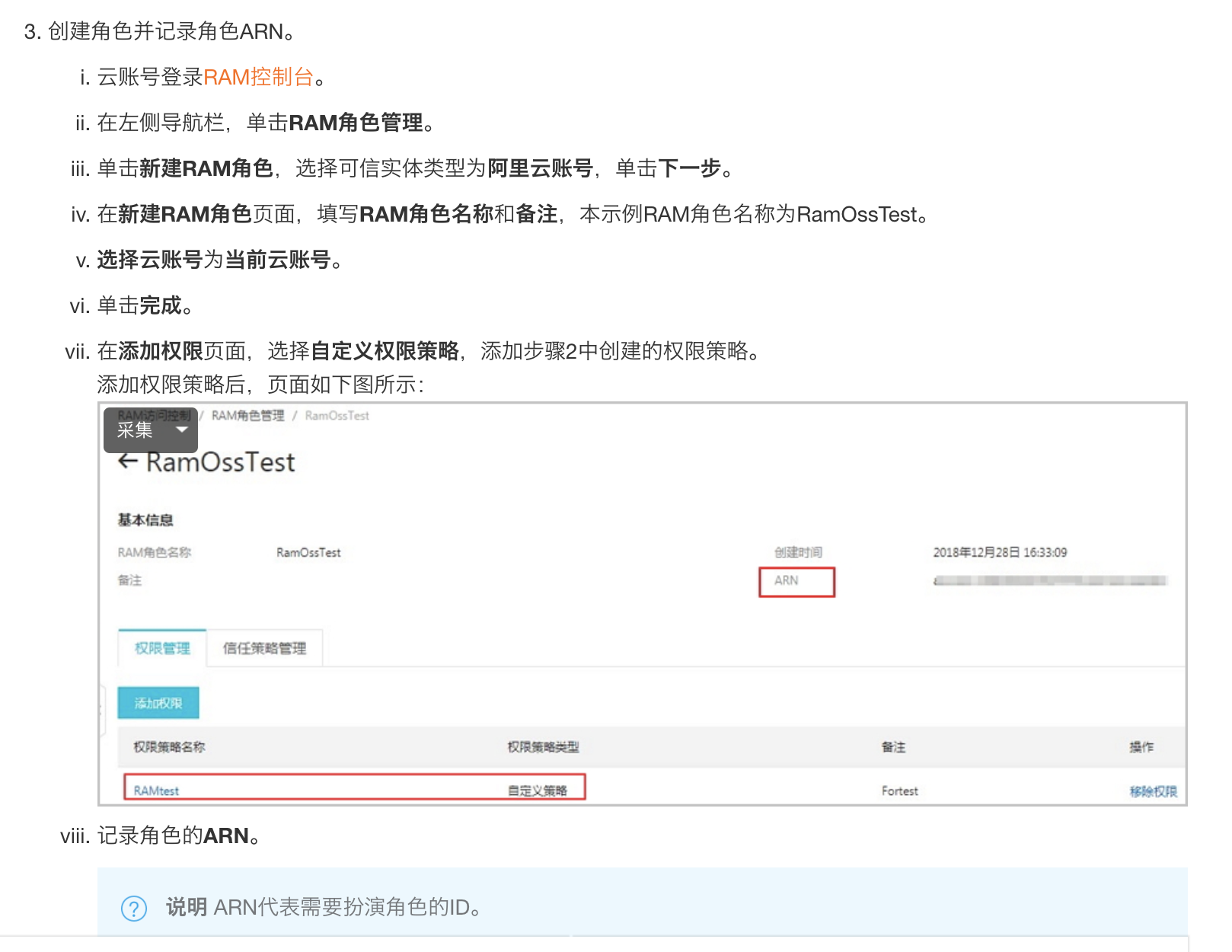The image size is (1232, 952).
Task: Click the 权限策略名称 column header
Action: (x=169, y=747)
